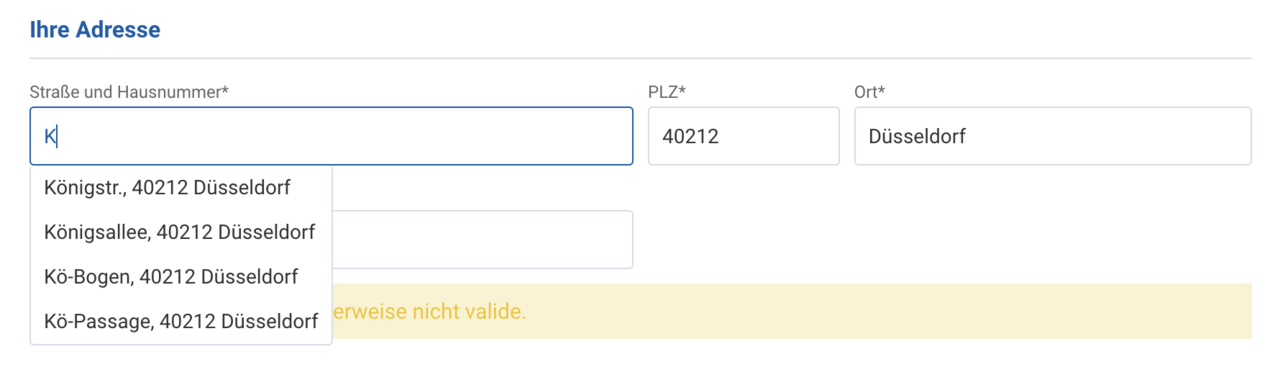Click the partially hidden field below street input
The height and width of the screenshot is (367, 1280).
[482, 240]
